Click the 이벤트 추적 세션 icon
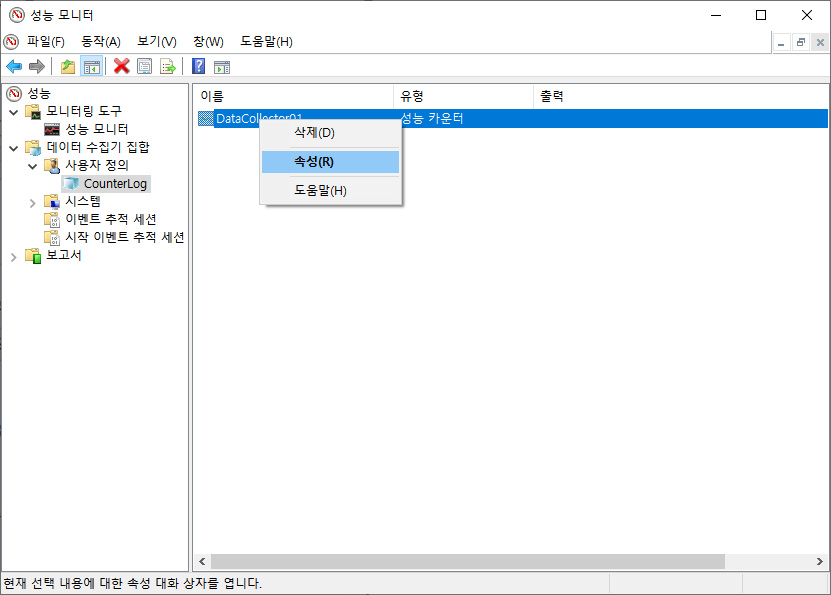 tap(52, 219)
